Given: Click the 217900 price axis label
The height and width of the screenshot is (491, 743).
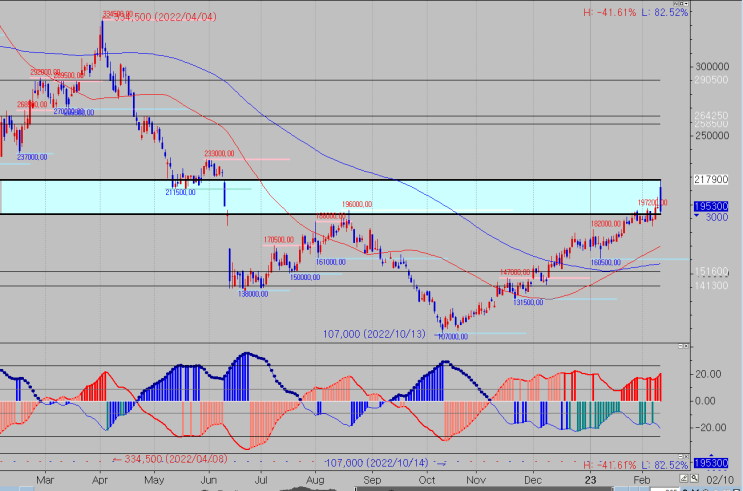Looking at the screenshot, I should pyautogui.click(x=711, y=179).
